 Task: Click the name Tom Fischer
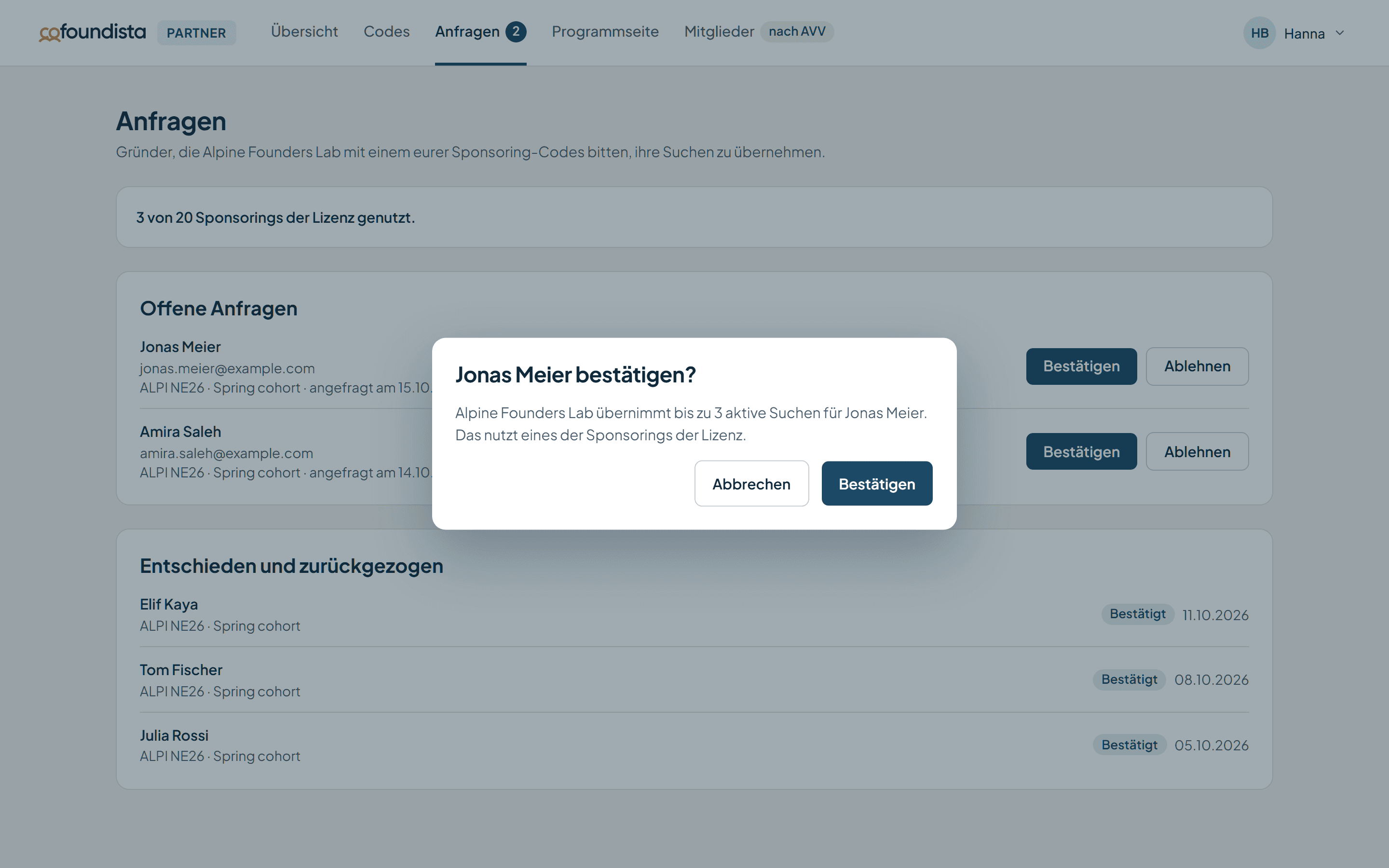(x=181, y=670)
